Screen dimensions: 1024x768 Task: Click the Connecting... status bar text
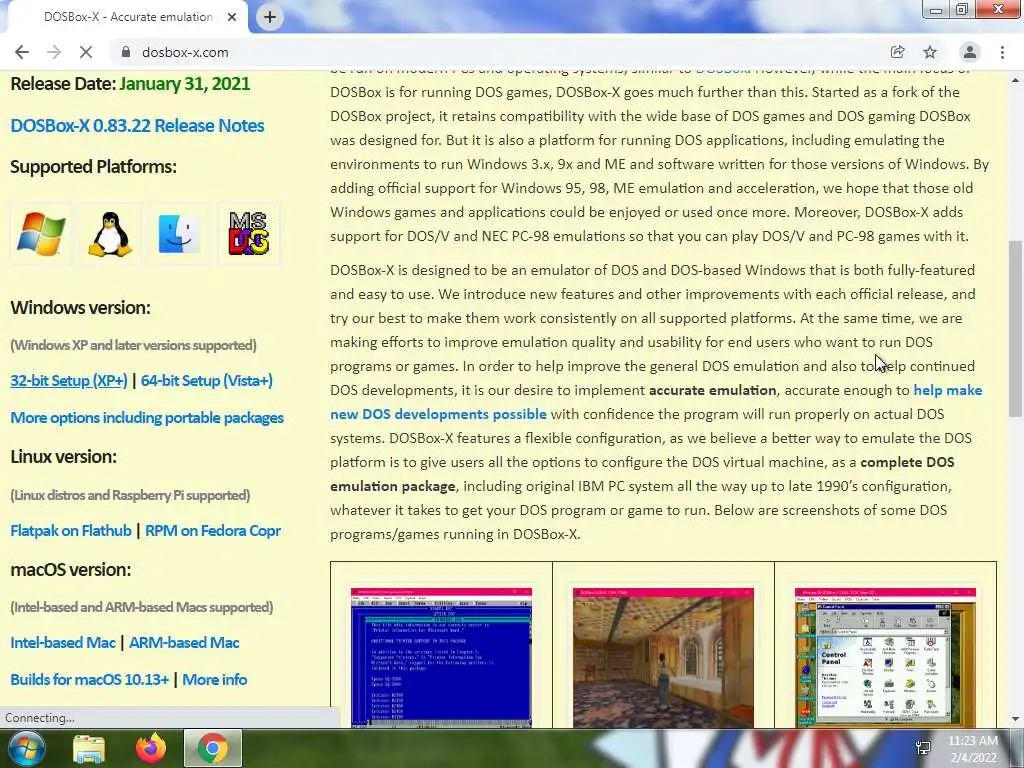click(x=40, y=718)
